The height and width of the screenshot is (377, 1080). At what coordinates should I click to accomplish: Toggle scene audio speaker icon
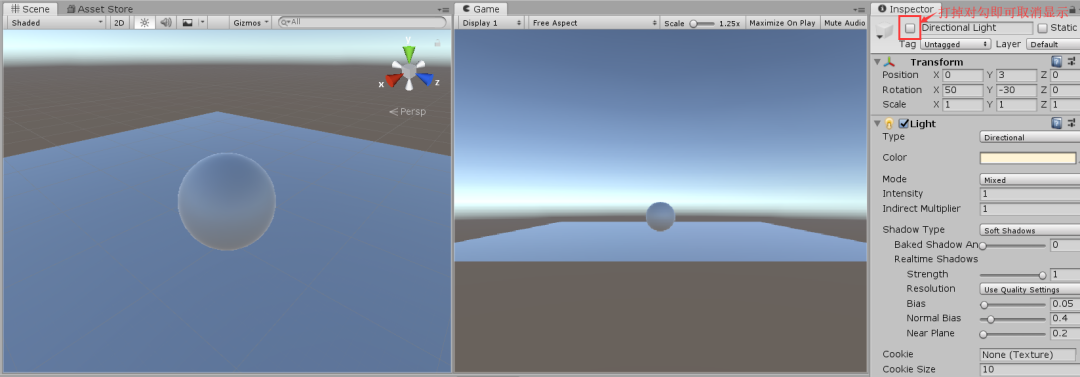click(165, 23)
